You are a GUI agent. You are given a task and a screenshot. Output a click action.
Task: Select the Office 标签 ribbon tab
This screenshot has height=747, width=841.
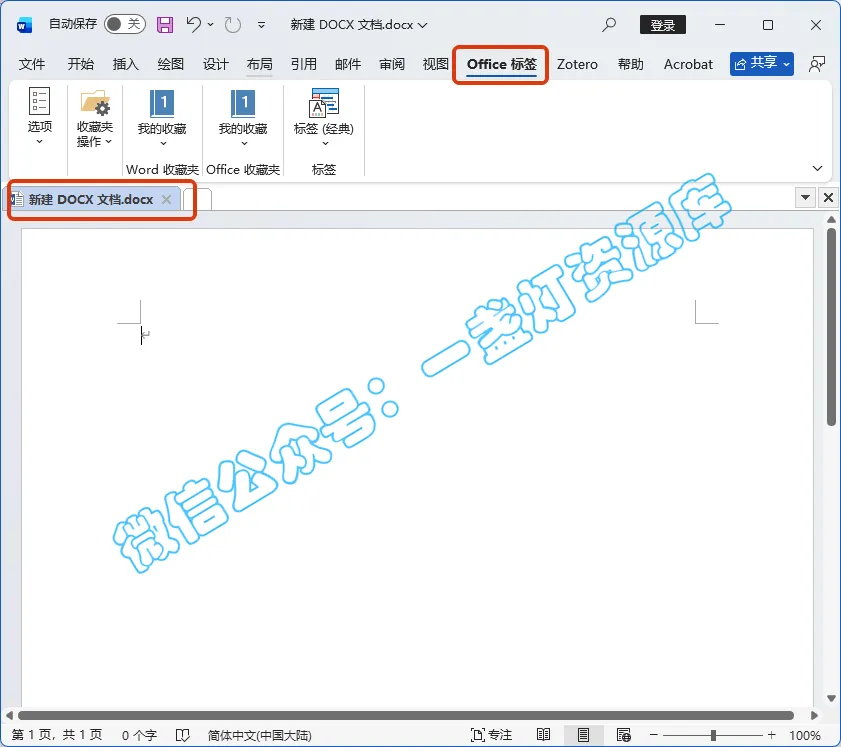[x=501, y=64]
